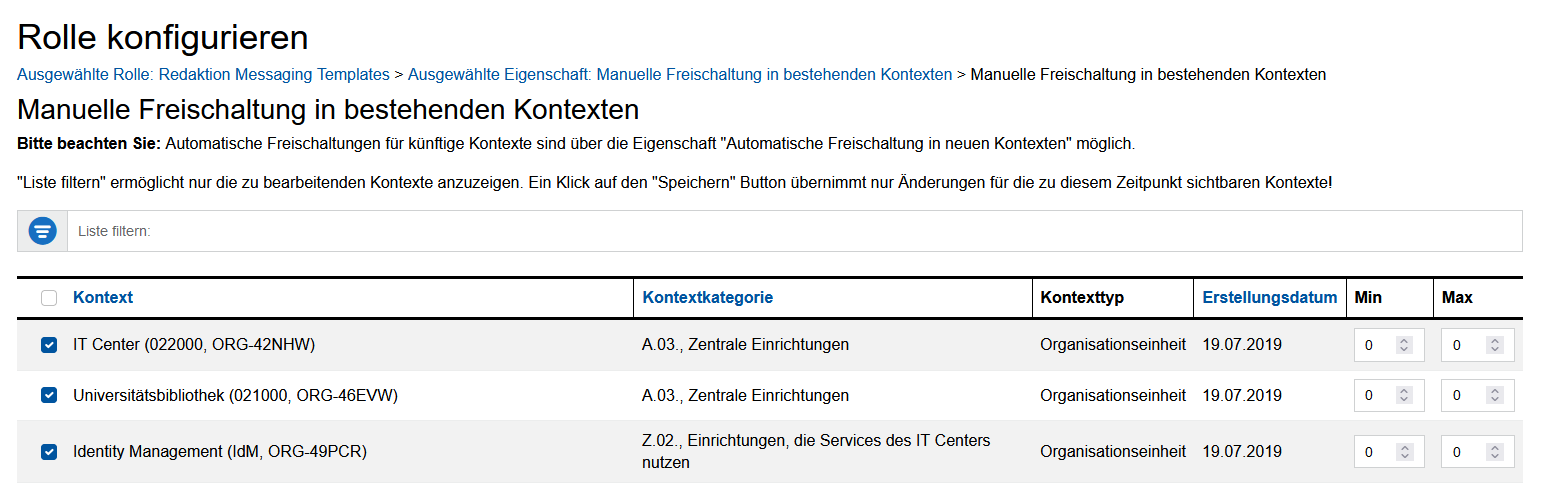Uncheck the IT Center checkbox

[49, 345]
